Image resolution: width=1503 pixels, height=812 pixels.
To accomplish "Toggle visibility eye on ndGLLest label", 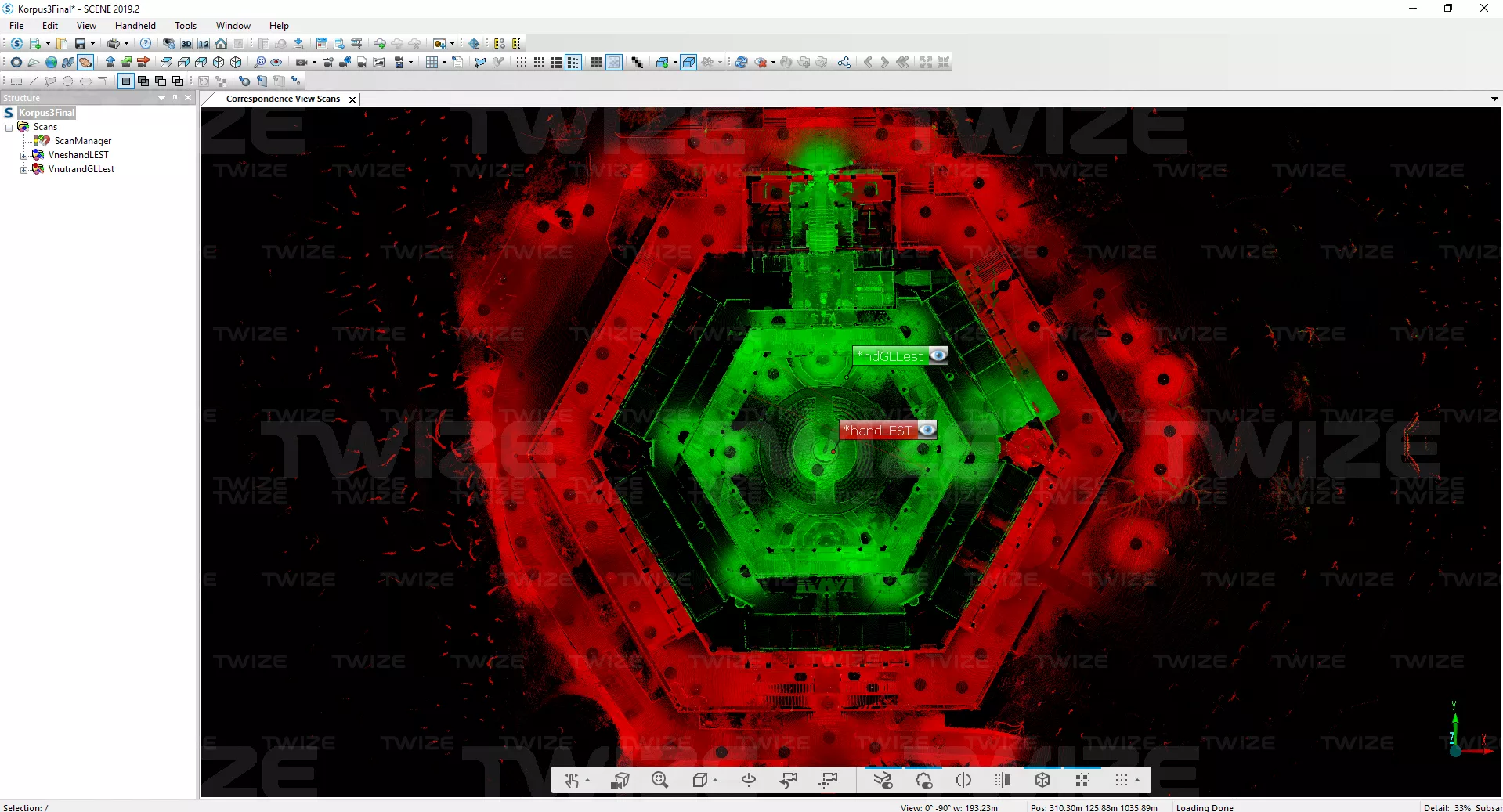I will 938,355.
